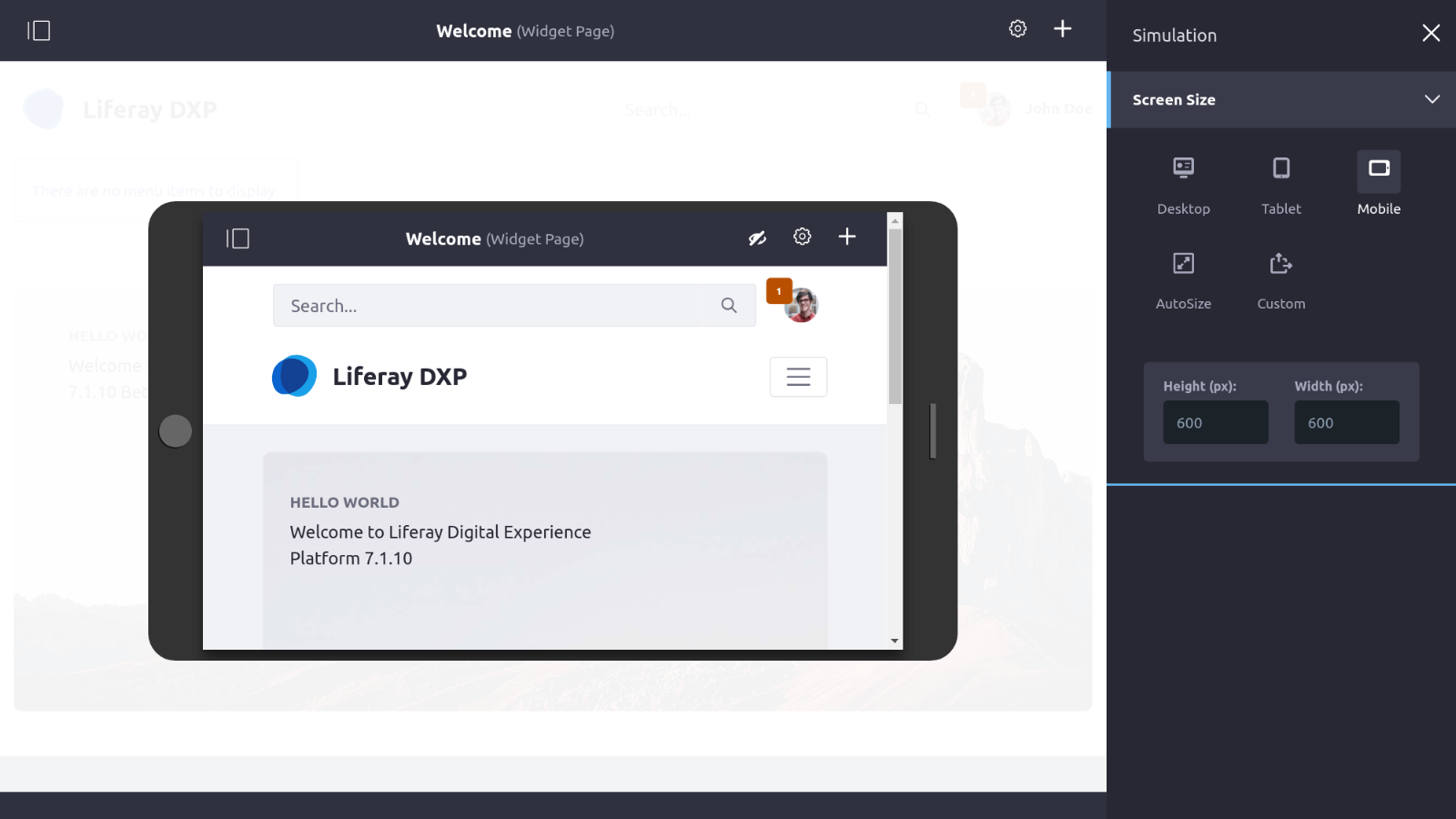The width and height of the screenshot is (1456, 819).
Task: Click the Height (px) input field
Action: tap(1215, 422)
